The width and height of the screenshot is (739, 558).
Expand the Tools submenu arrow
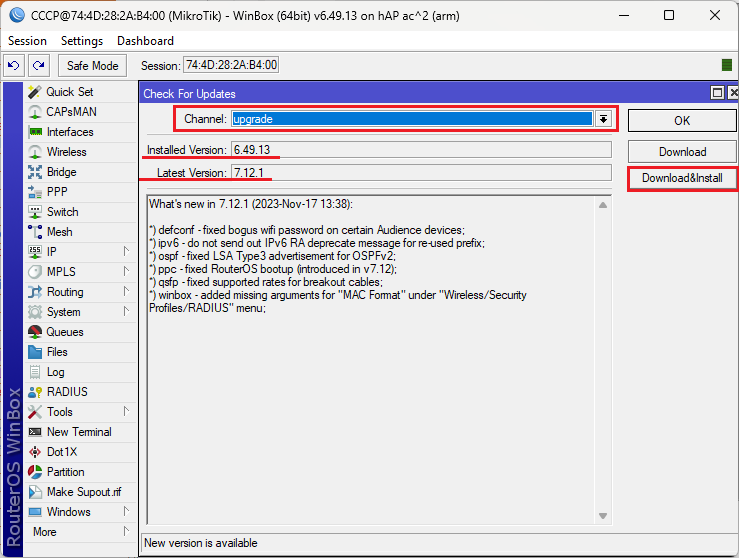126,411
